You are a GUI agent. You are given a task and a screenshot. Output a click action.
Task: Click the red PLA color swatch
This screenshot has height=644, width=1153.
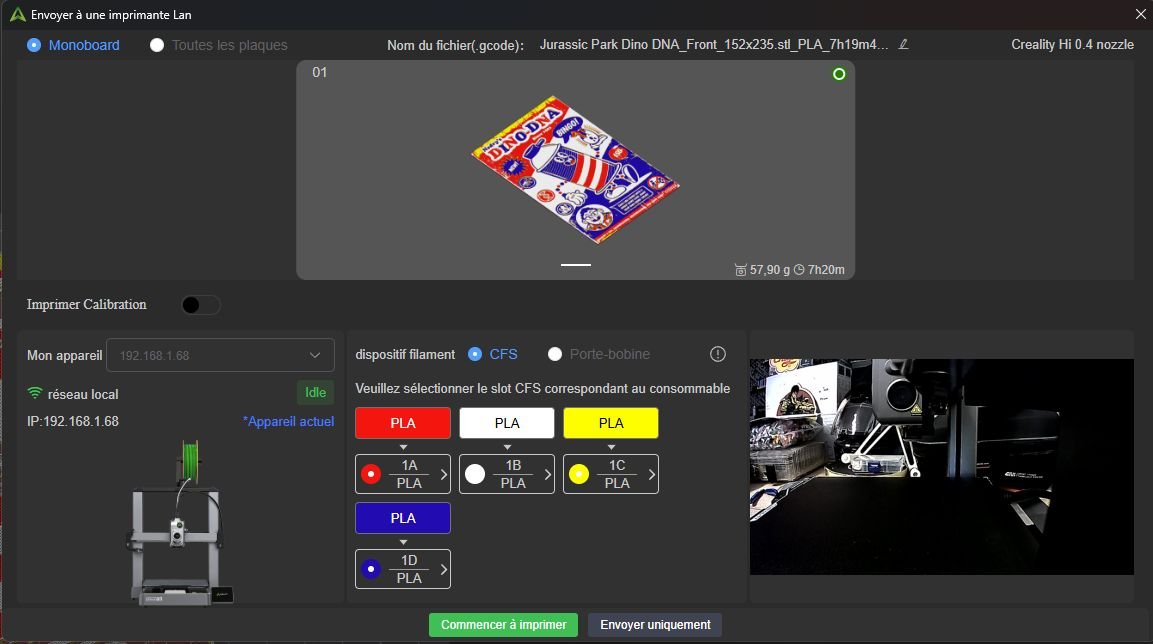(x=403, y=423)
